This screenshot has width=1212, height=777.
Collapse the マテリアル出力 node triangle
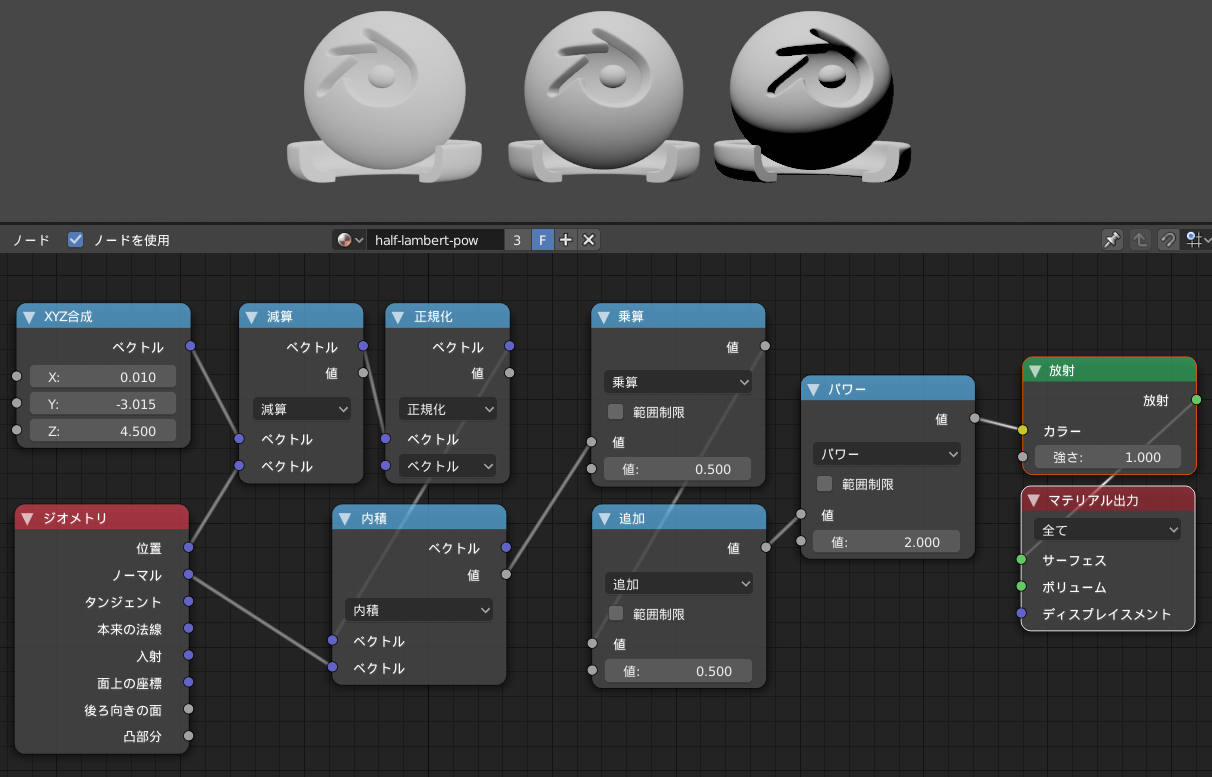[1033, 500]
